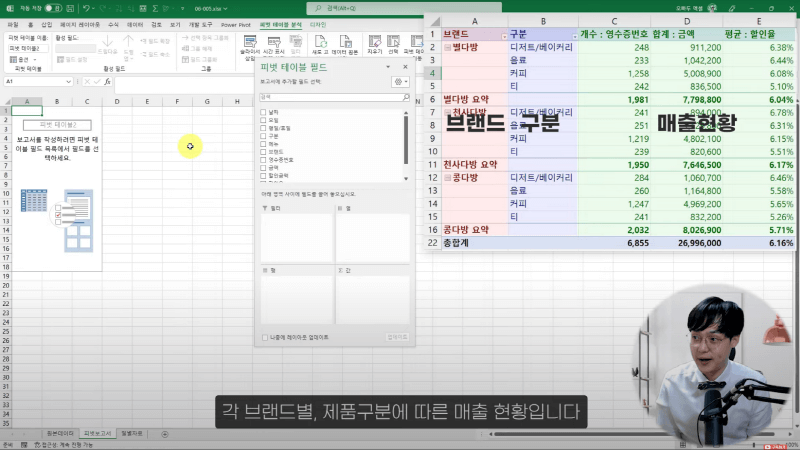800x450 pixels.
Task: Check the 구분 field checkbox
Action: click(263, 136)
